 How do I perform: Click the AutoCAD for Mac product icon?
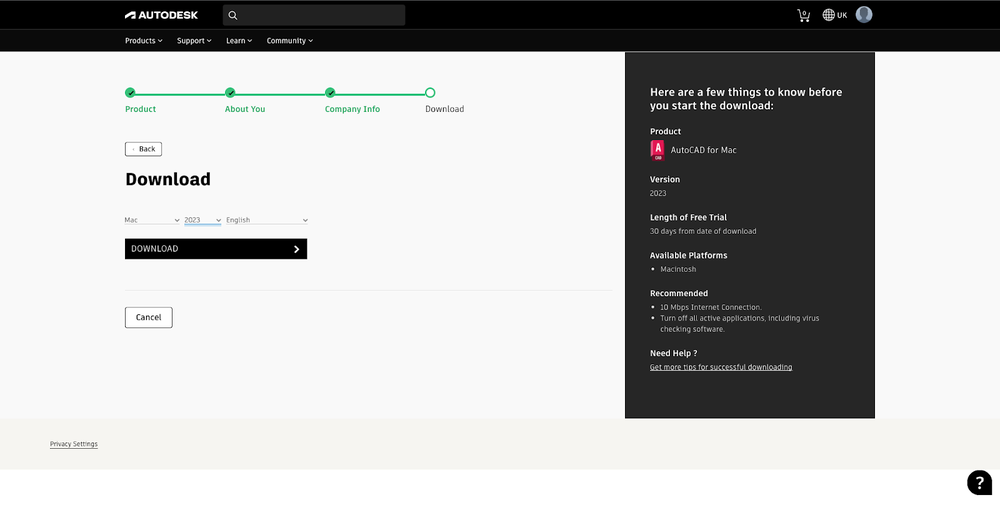coord(657,150)
